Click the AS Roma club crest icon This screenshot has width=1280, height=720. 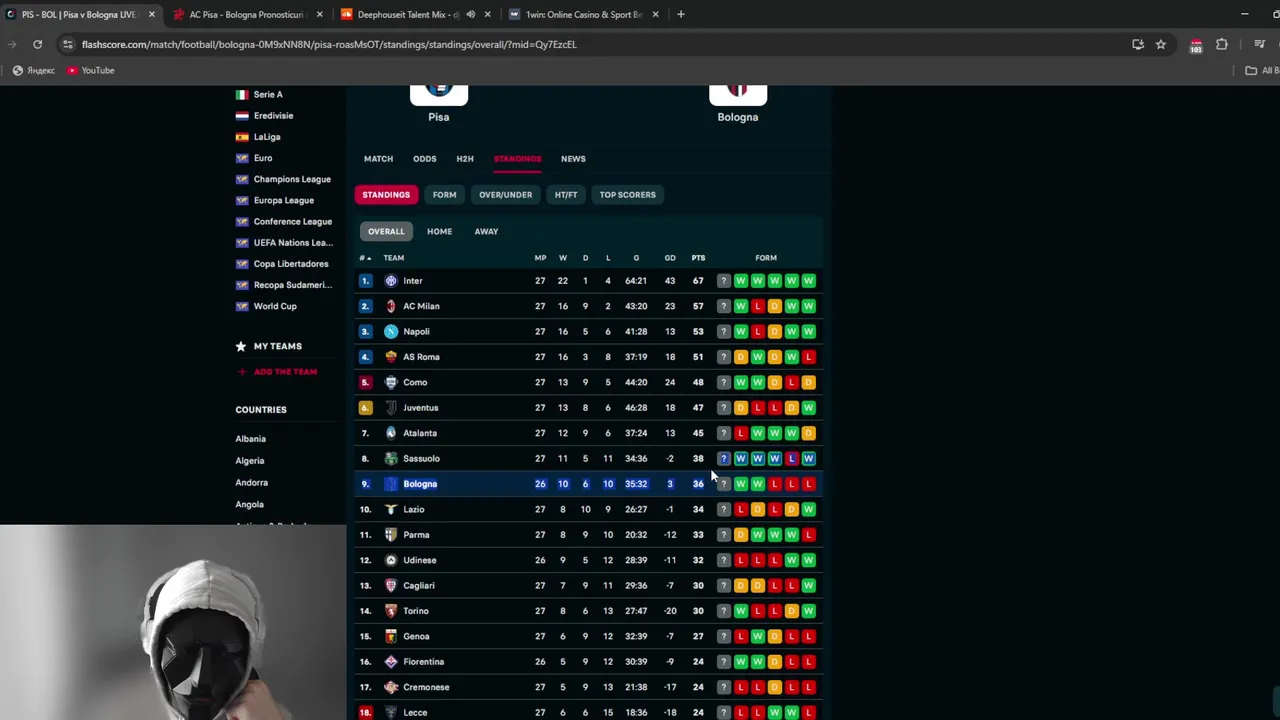pos(391,357)
